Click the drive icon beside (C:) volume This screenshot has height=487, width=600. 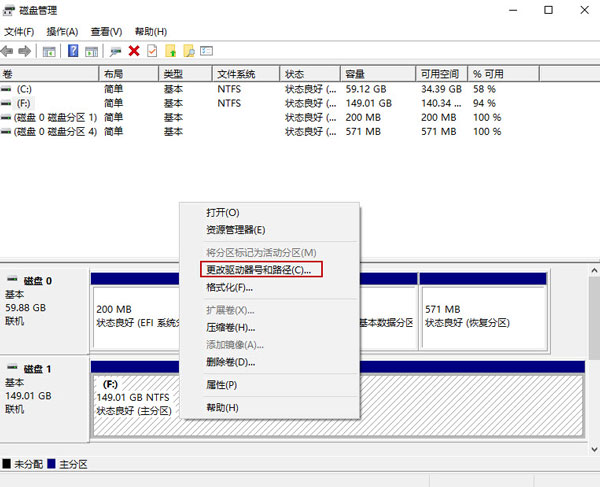(x=6, y=89)
